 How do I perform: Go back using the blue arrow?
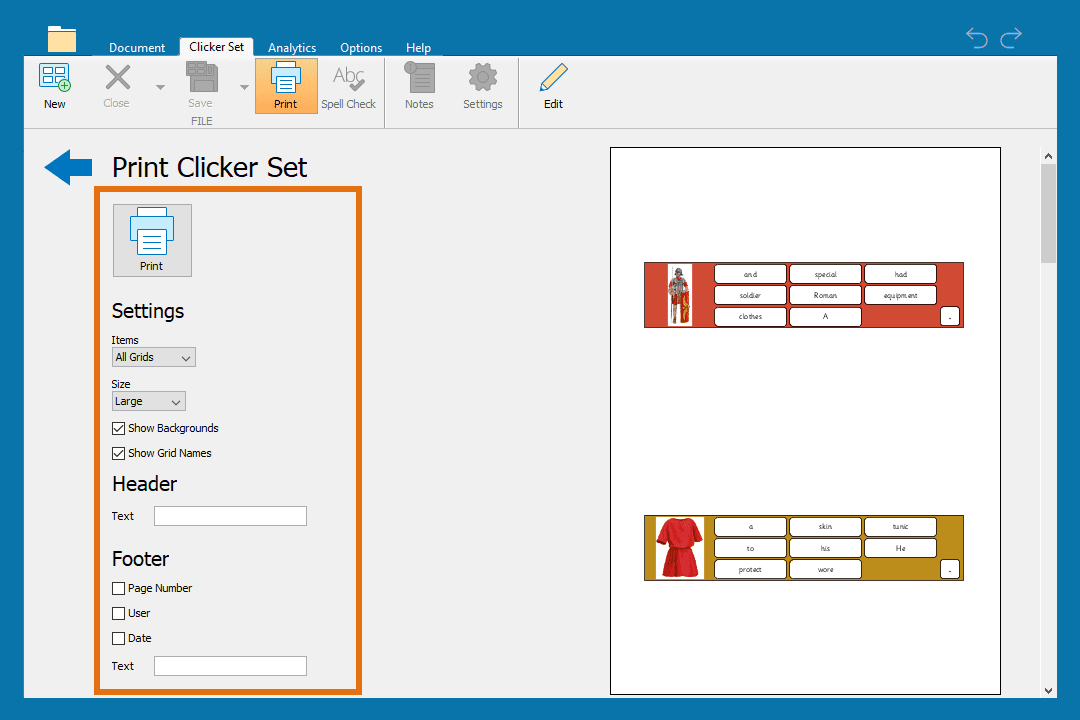pyautogui.click(x=66, y=167)
